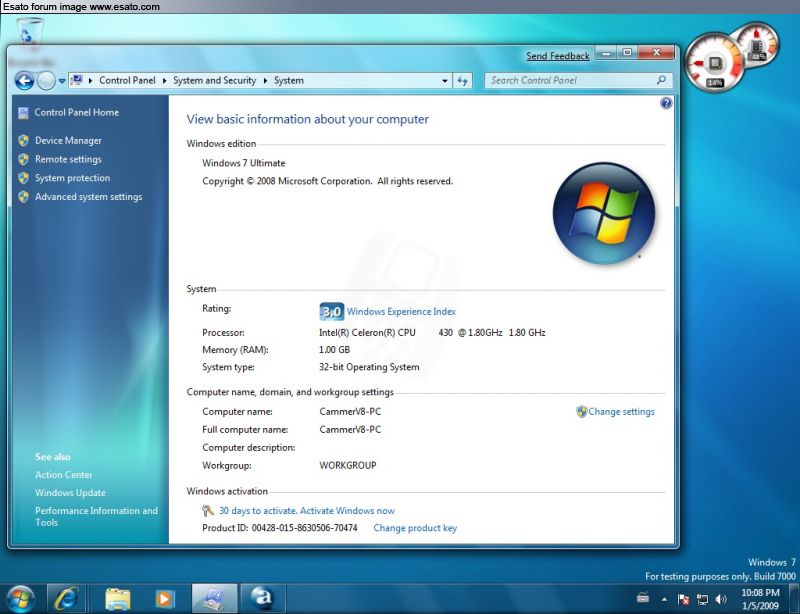The width and height of the screenshot is (800, 614).
Task: Refresh the address bar location
Action: [x=462, y=81]
